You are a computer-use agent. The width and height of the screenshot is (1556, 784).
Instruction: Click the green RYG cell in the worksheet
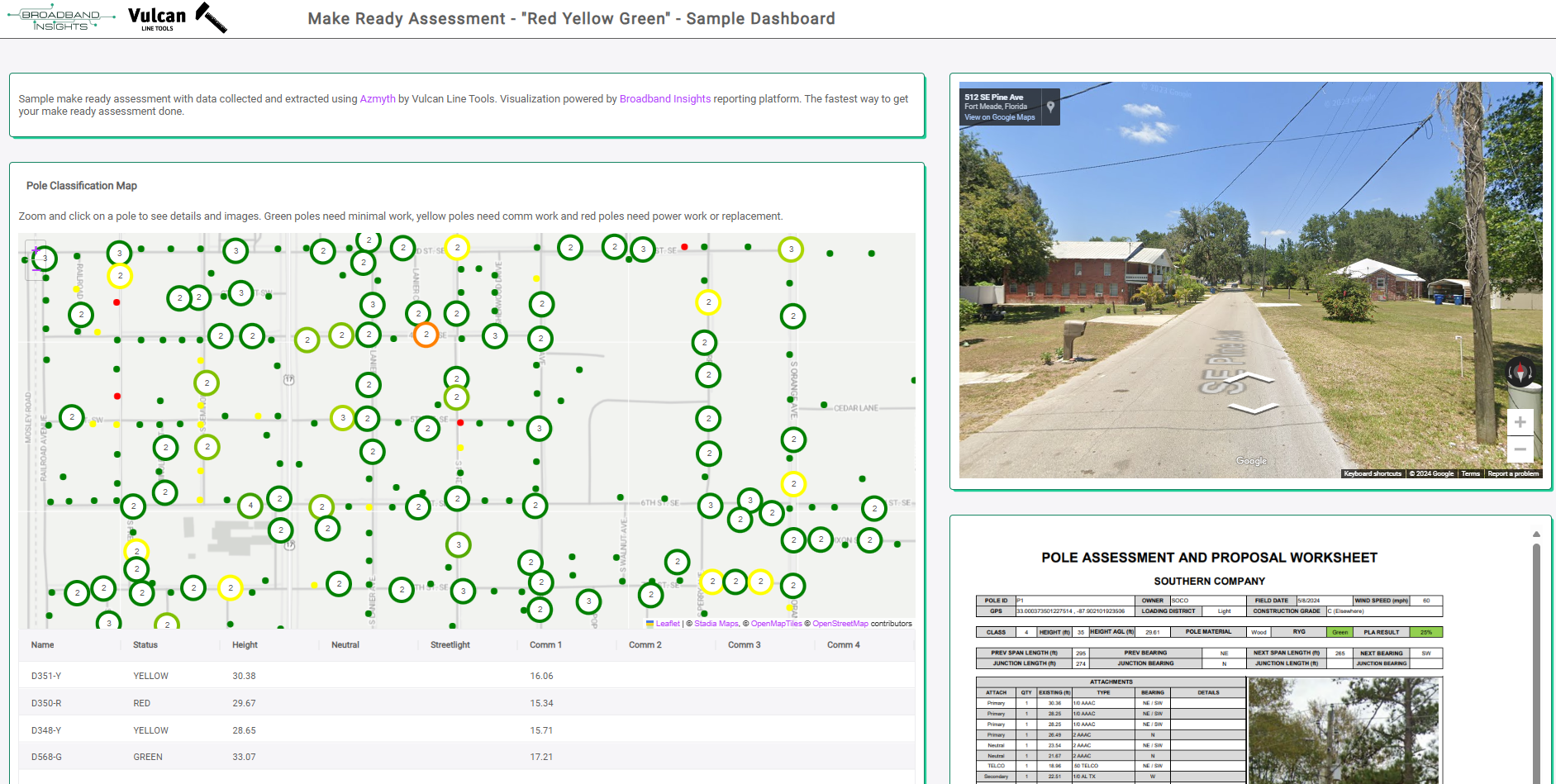click(x=1339, y=632)
